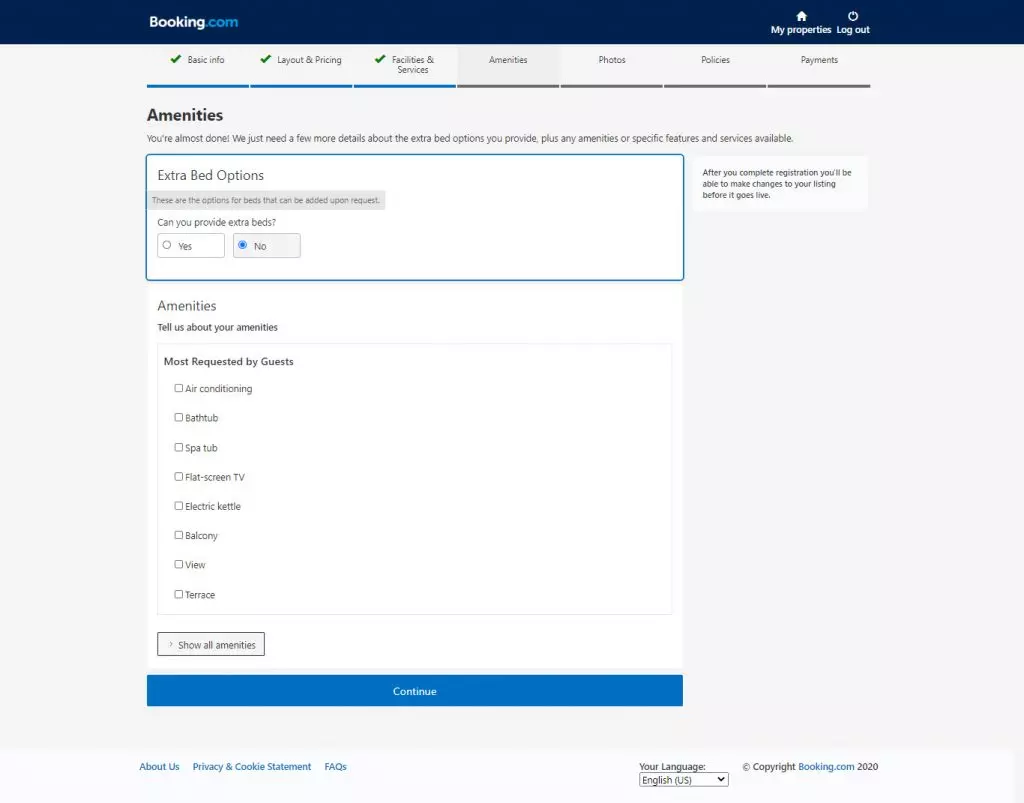This screenshot has height=803, width=1024.
Task: Click the Continue button
Action: point(415,691)
